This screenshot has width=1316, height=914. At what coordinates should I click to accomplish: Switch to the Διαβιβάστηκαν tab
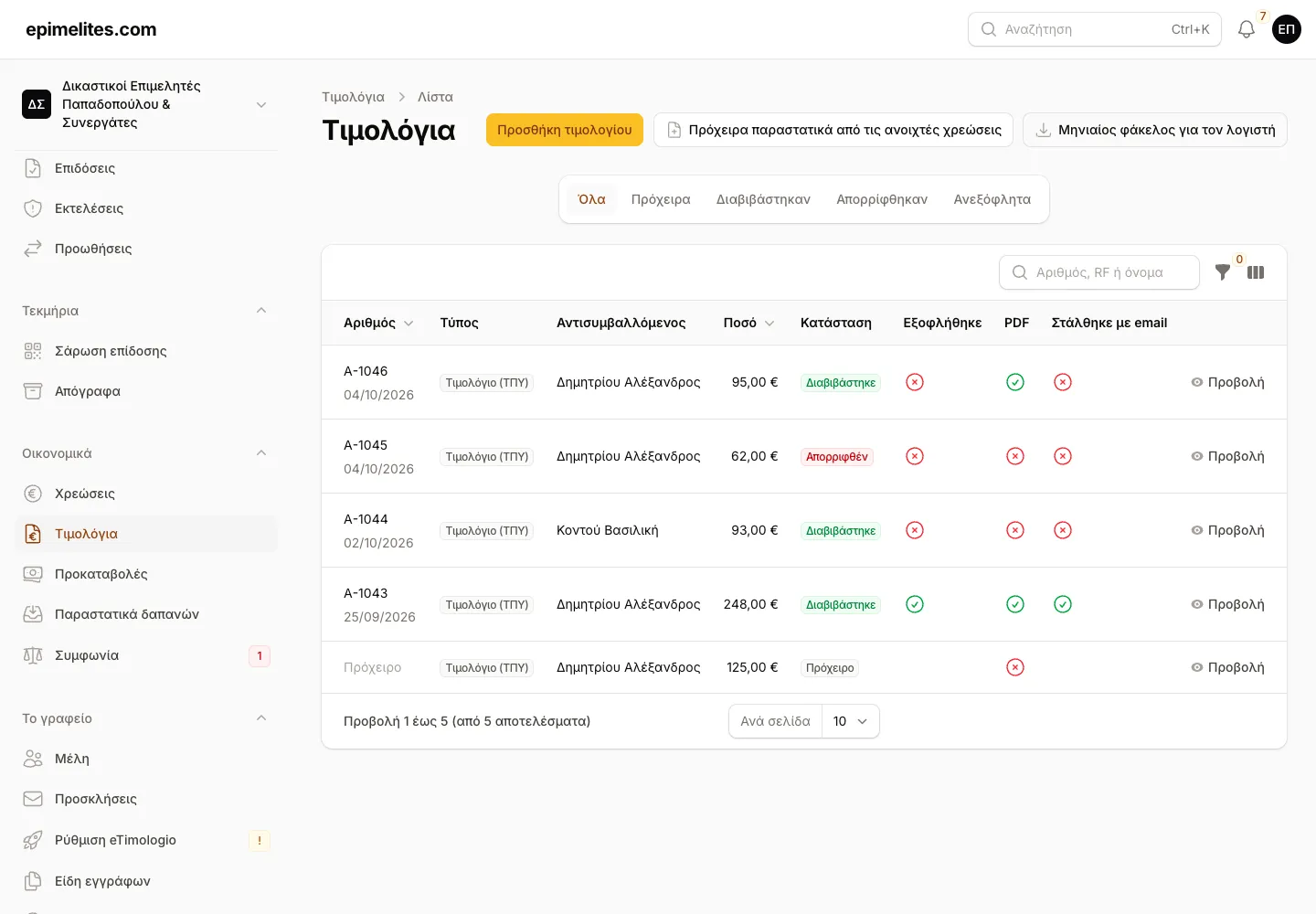click(763, 199)
